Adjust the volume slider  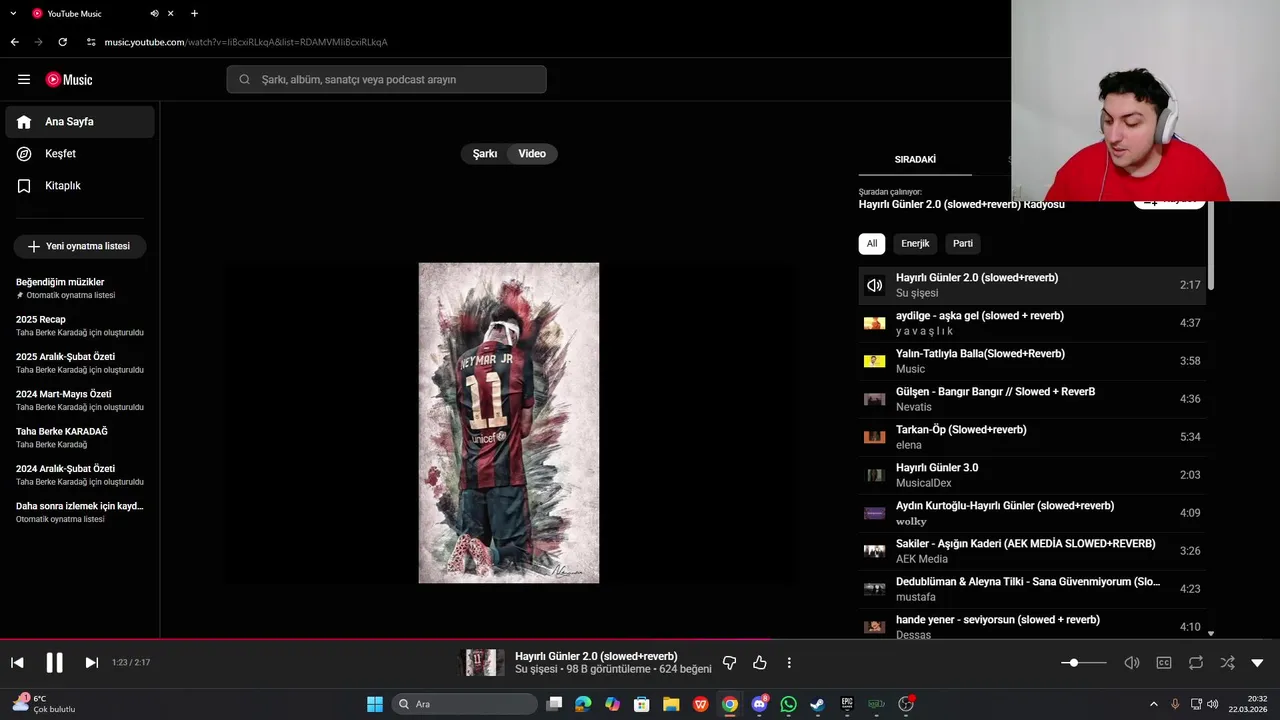tap(1084, 662)
